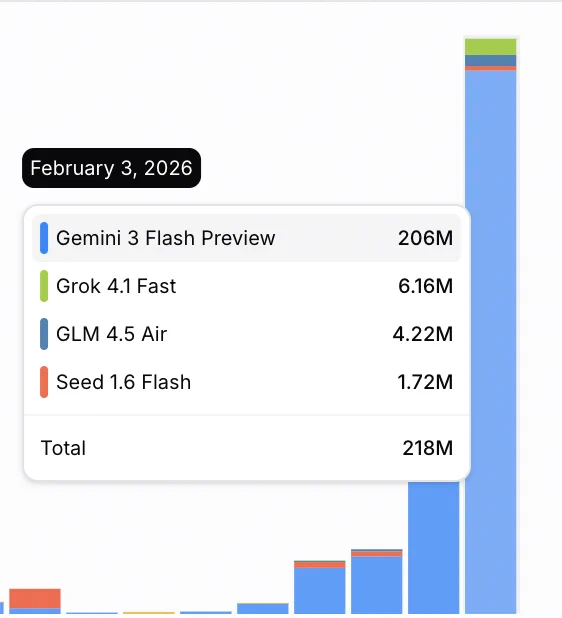The image size is (562, 618).
Task: Click the 4.22M value in tooltip
Action: [422, 334]
